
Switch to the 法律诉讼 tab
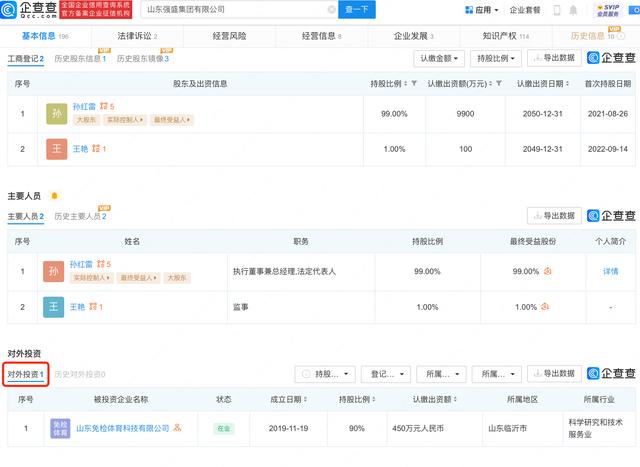[x=137, y=36]
